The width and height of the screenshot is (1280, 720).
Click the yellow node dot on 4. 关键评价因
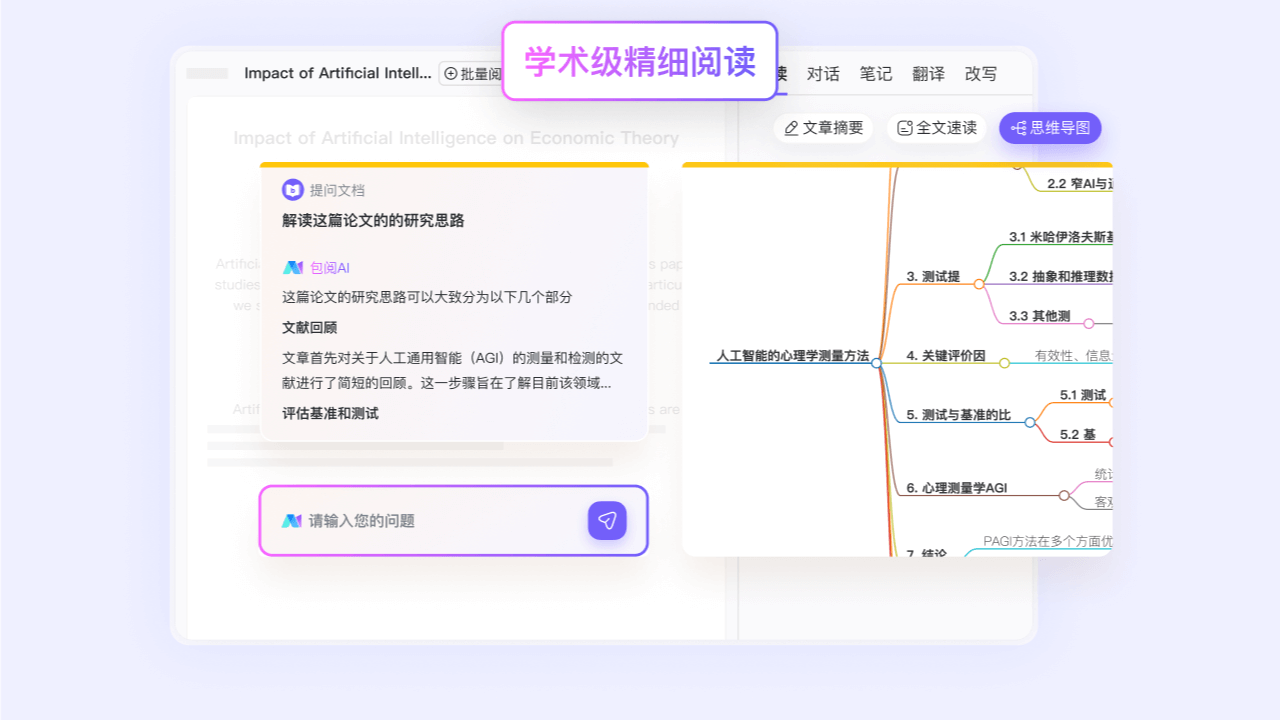pyautogui.click(x=1004, y=363)
